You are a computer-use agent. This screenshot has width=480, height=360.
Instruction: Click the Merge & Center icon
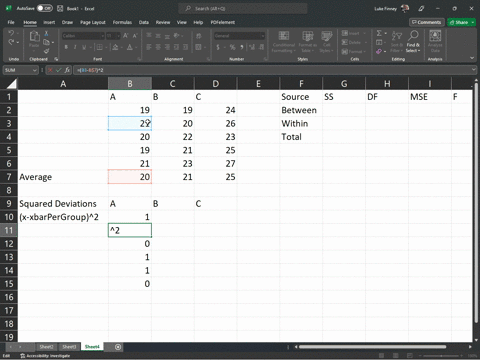198,47
